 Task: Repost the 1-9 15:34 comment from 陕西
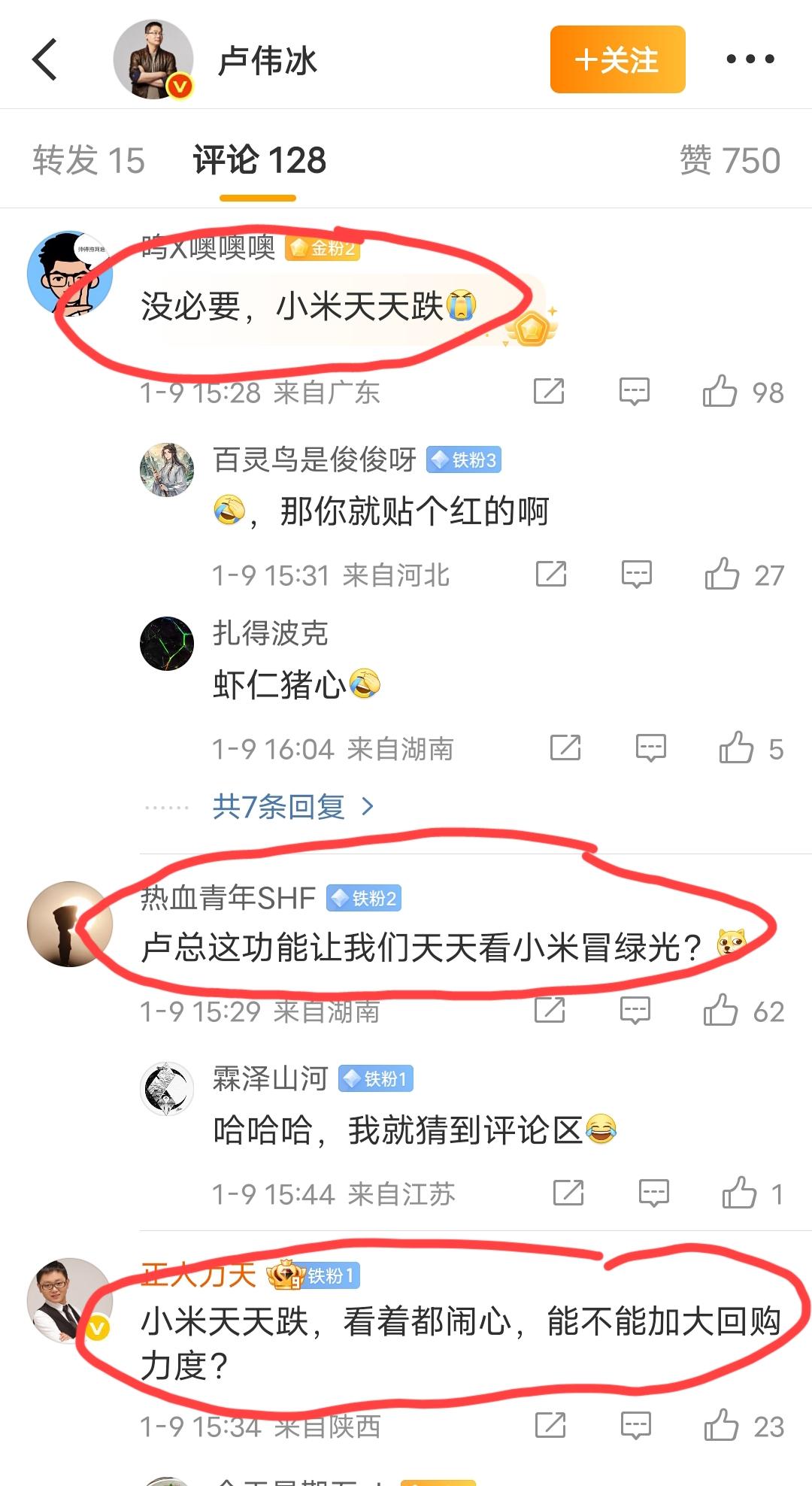550,1425
